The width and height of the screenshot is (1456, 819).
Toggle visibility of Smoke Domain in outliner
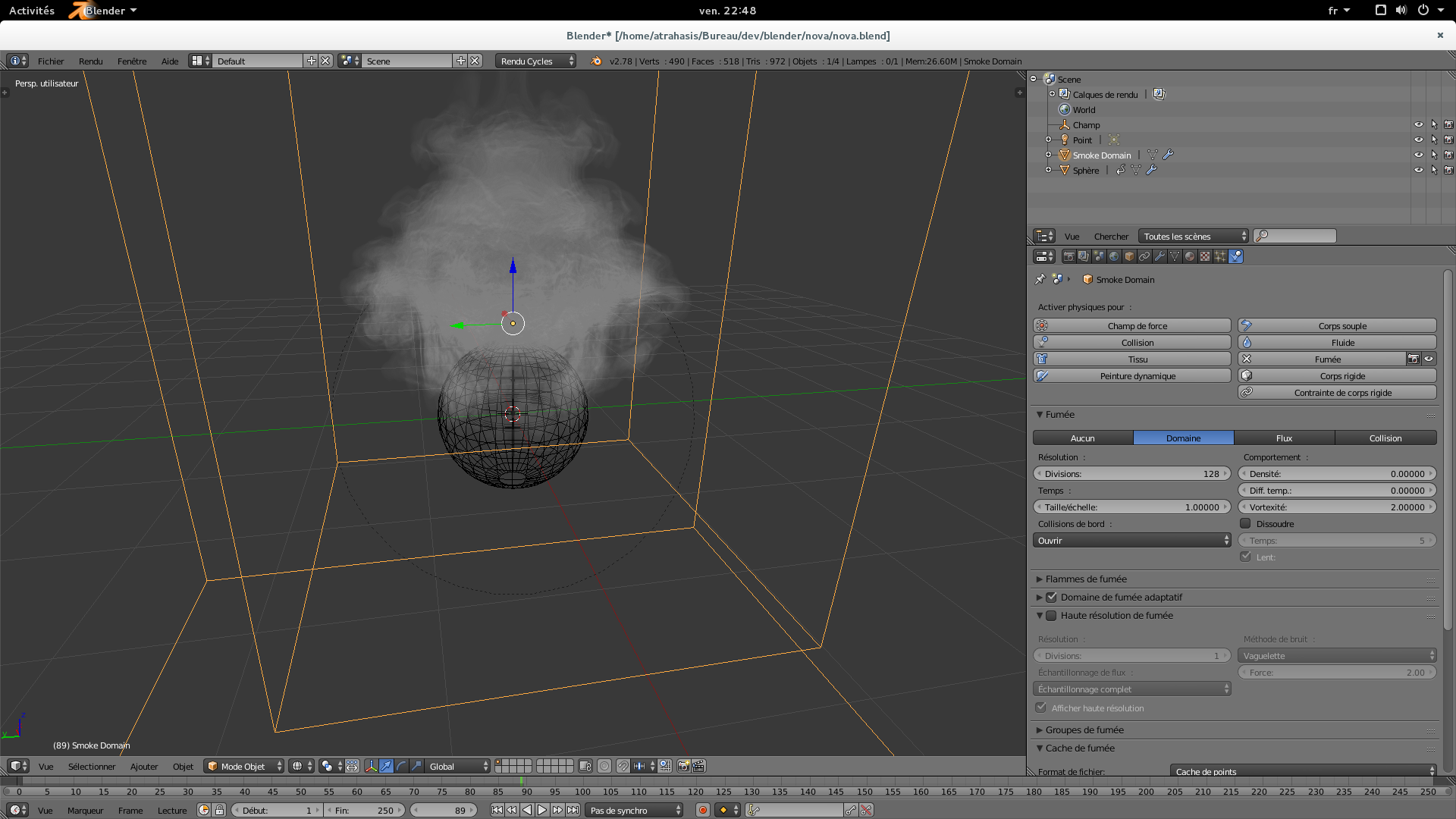[x=1418, y=155]
